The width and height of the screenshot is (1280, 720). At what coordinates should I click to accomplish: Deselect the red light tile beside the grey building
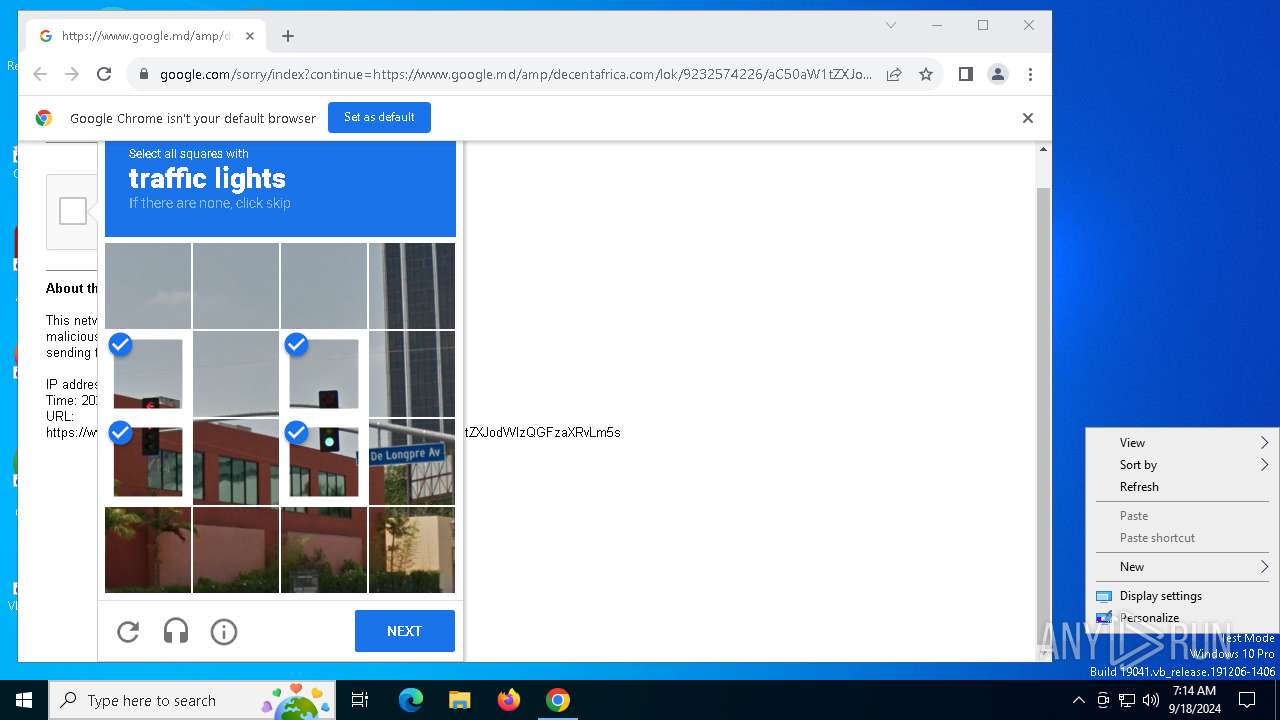[x=324, y=374]
